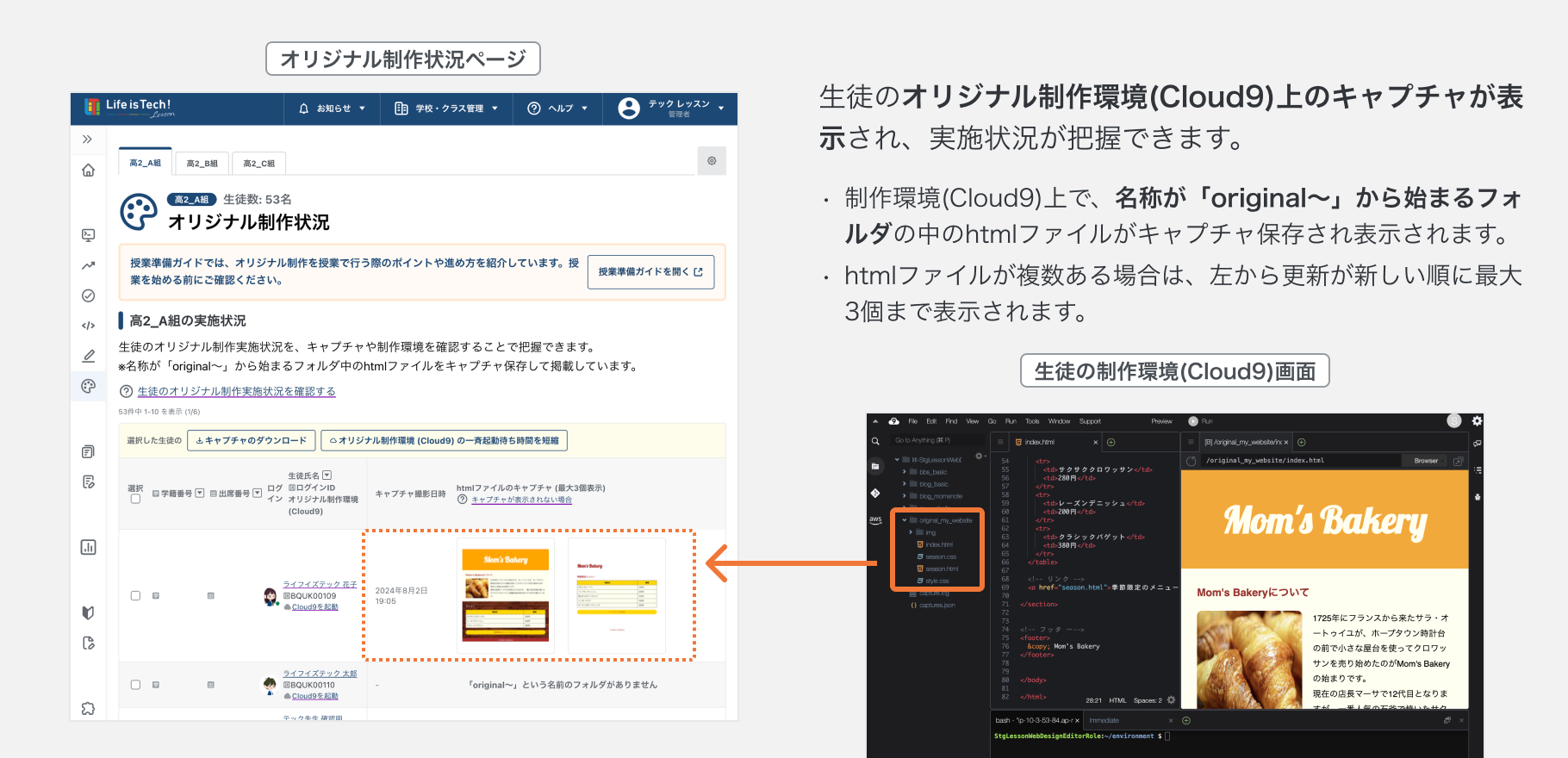Screen dimensions: 1568x758
Task: Open the 学籍番号 column sort dropdown
Action: [x=200, y=494]
